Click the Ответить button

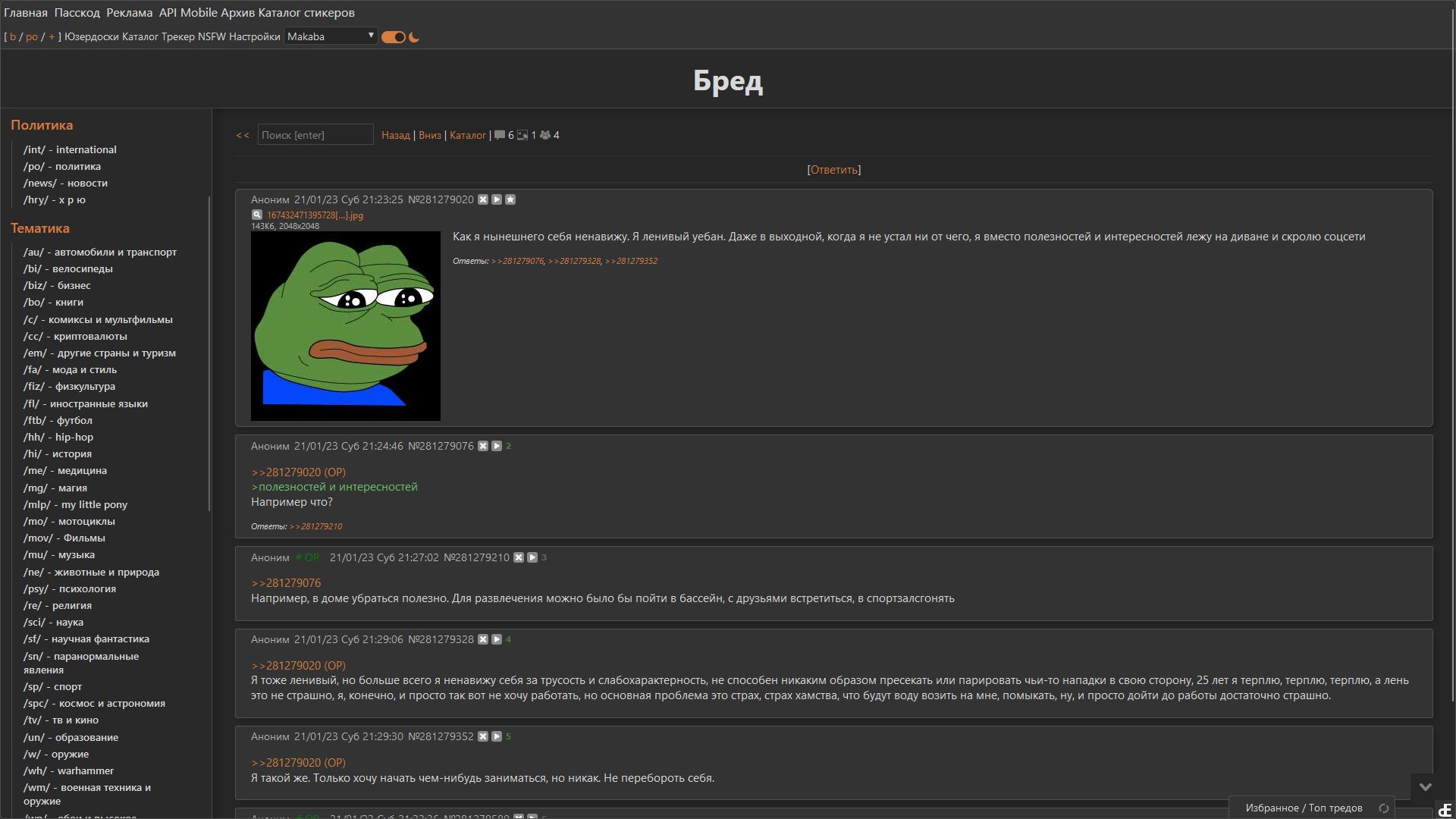click(833, 169)
